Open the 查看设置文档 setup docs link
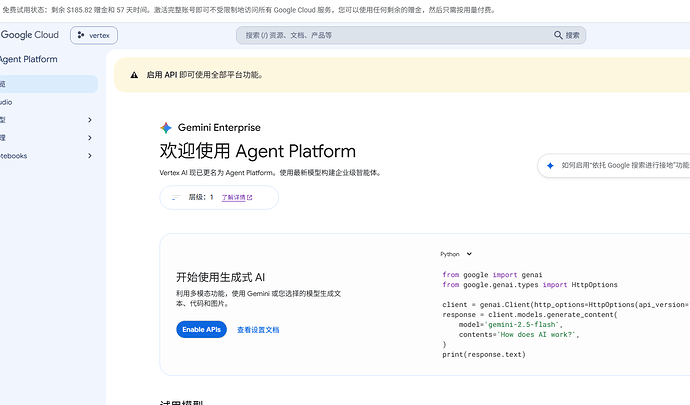Viewport: 690px width, 405px height. [x=258, y=330]
